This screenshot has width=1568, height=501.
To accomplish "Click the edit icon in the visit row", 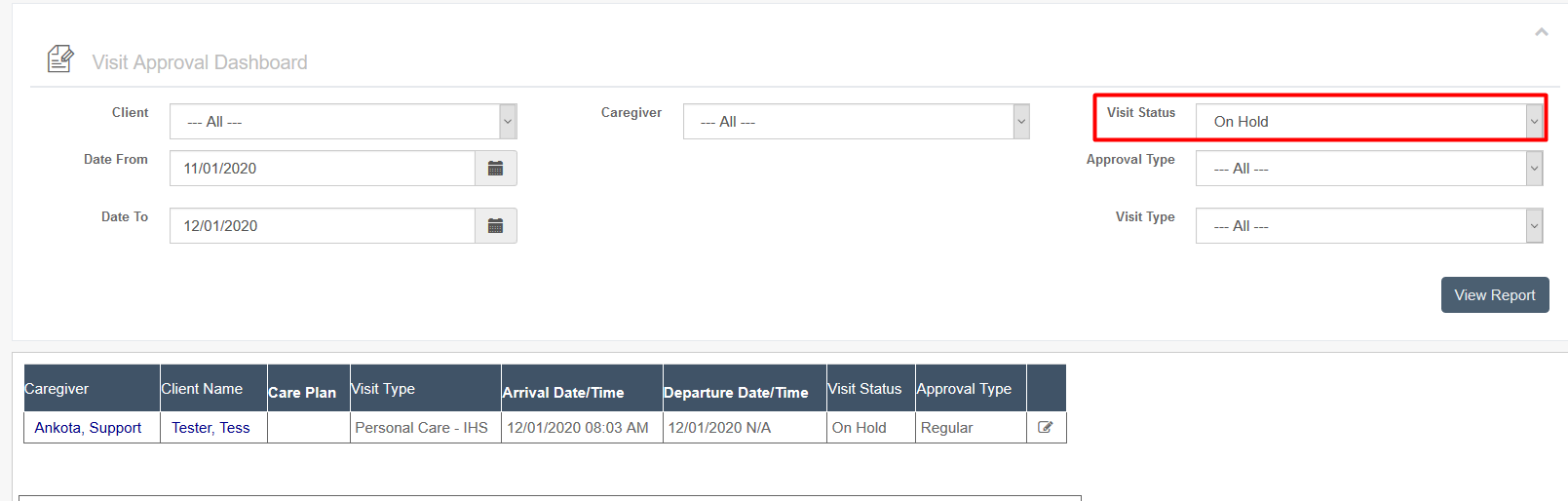I will (1046, 427).
